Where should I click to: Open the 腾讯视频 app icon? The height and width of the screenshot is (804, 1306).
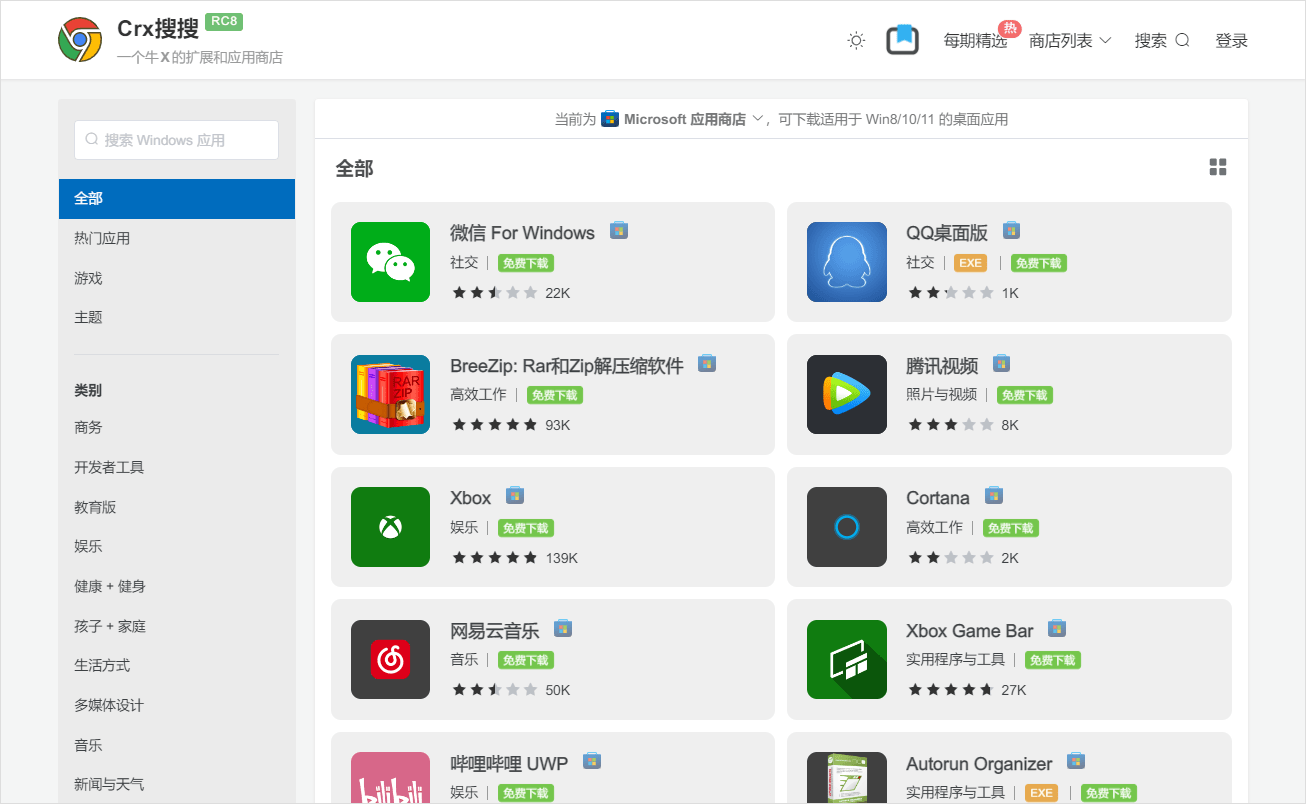point(846,394)
